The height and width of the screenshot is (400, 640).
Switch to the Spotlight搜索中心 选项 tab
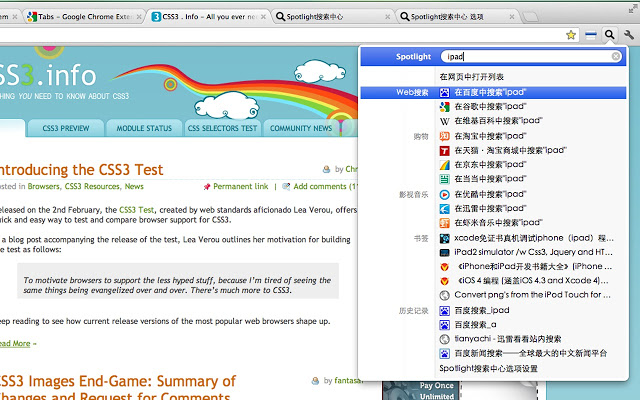coord(457,17)
